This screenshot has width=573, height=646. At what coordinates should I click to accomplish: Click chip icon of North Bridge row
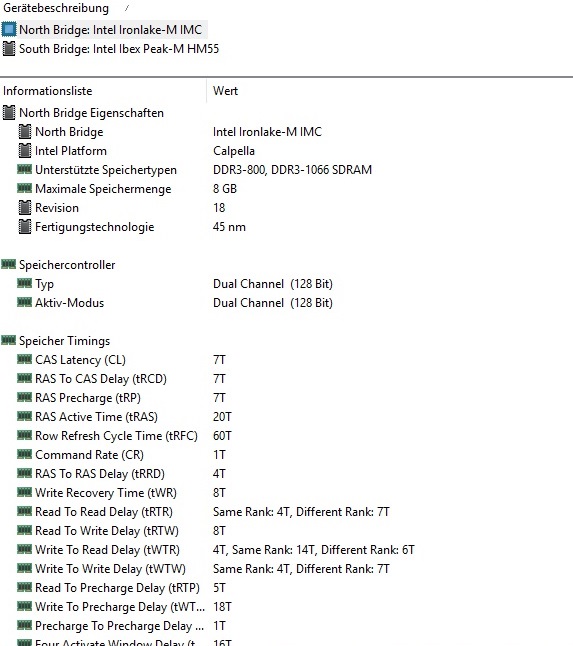25,132
